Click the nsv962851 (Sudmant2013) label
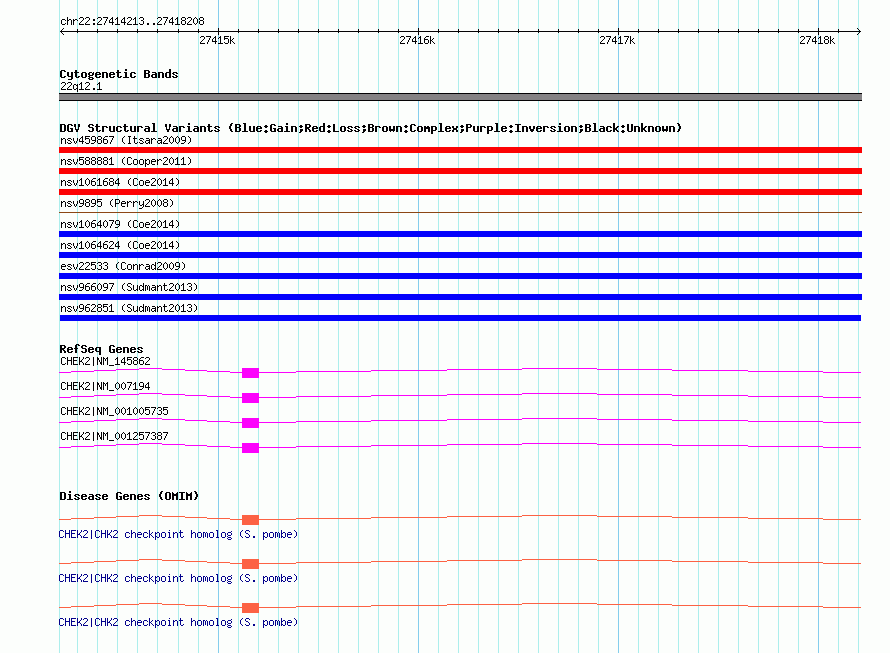Image resolution: width=890 pixels, height=653 pixels. point(129,308)
